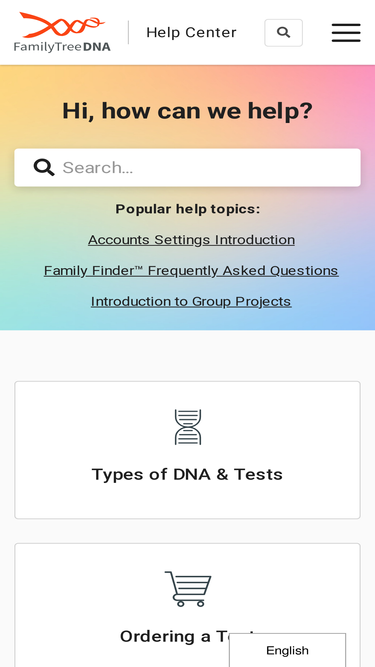This screenshot has width=375, height=667.
Task: Open the header search magnifier button
Action: tap(284, 33)
